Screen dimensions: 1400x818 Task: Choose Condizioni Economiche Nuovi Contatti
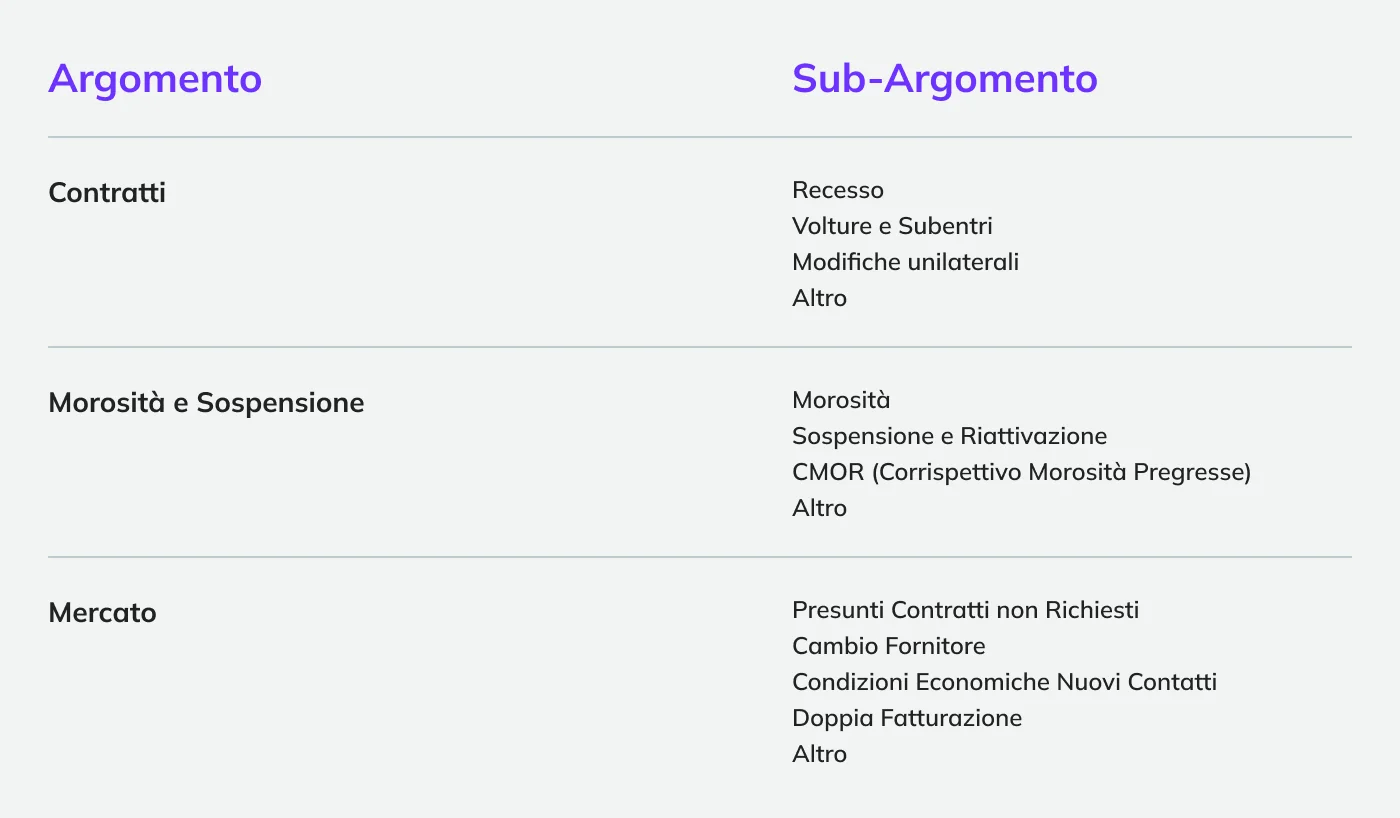1004,682
